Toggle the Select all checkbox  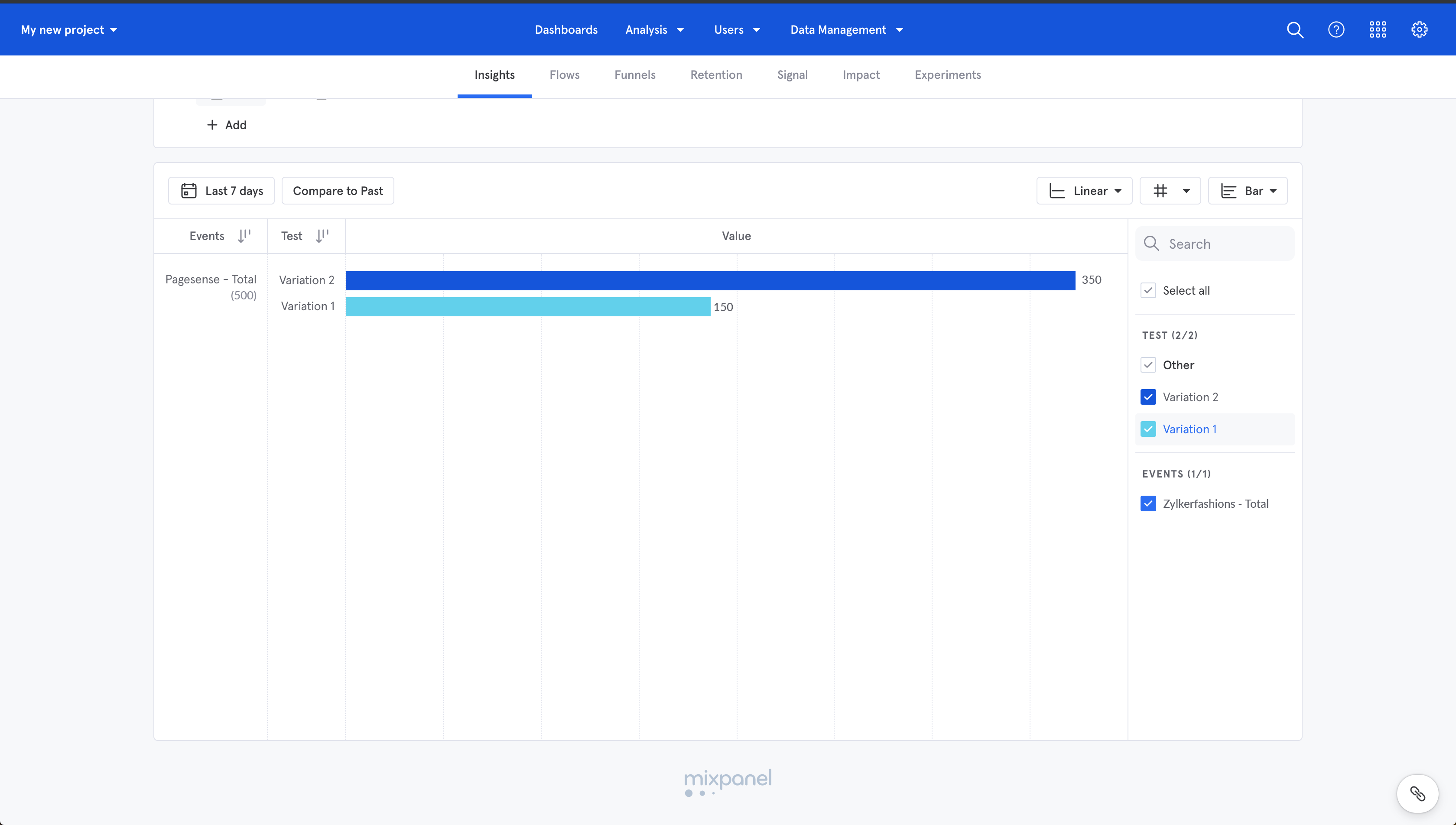click(x=1148, y=291)
